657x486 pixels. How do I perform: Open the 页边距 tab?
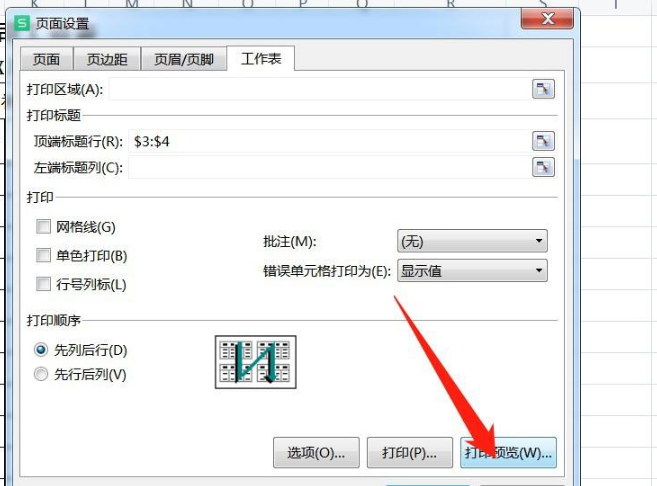107,59
